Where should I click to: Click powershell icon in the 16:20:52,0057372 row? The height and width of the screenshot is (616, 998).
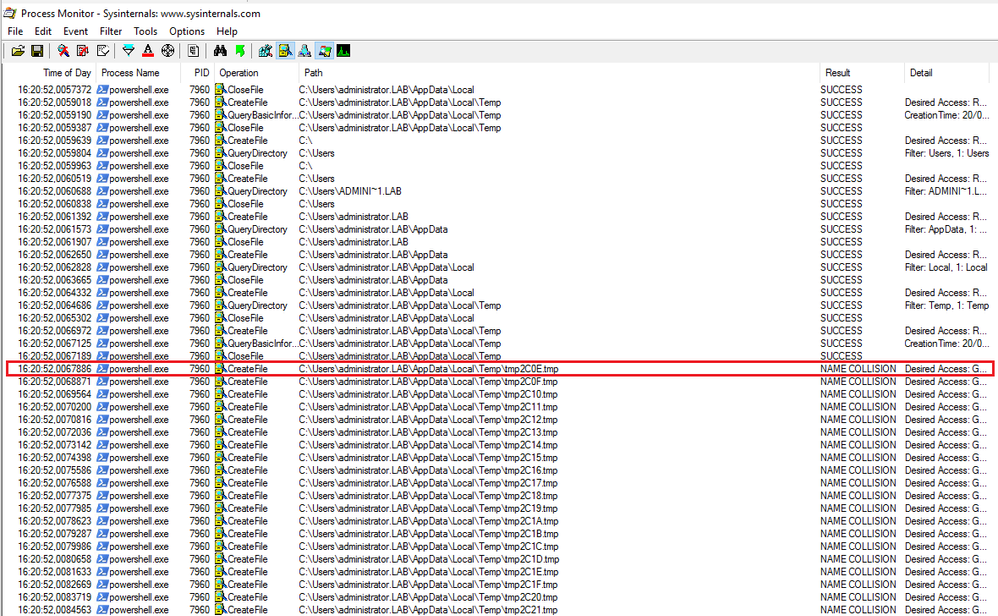point(102,90)
